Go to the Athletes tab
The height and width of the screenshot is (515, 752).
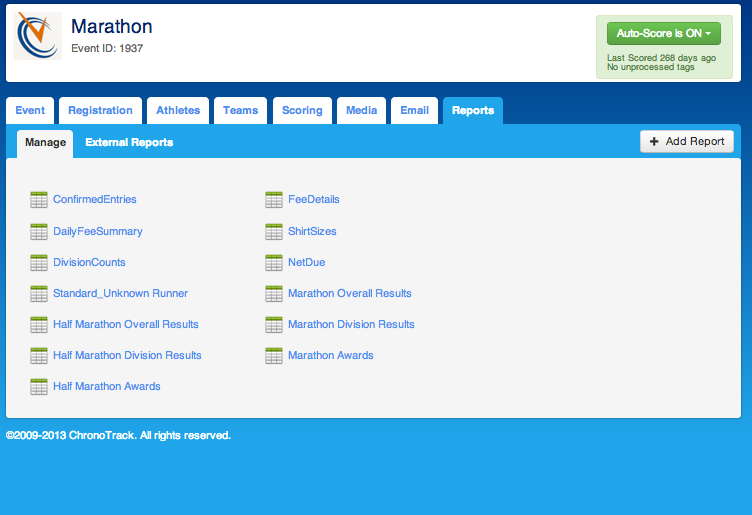[x=178, y=111]
